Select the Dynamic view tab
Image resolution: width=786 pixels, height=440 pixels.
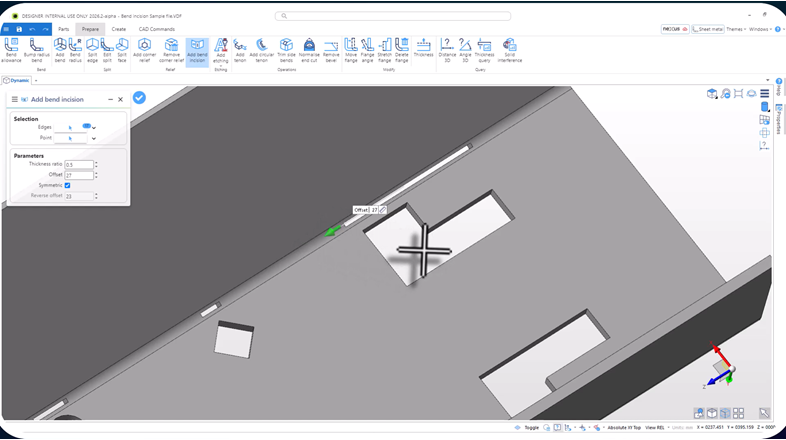[17, 80]
